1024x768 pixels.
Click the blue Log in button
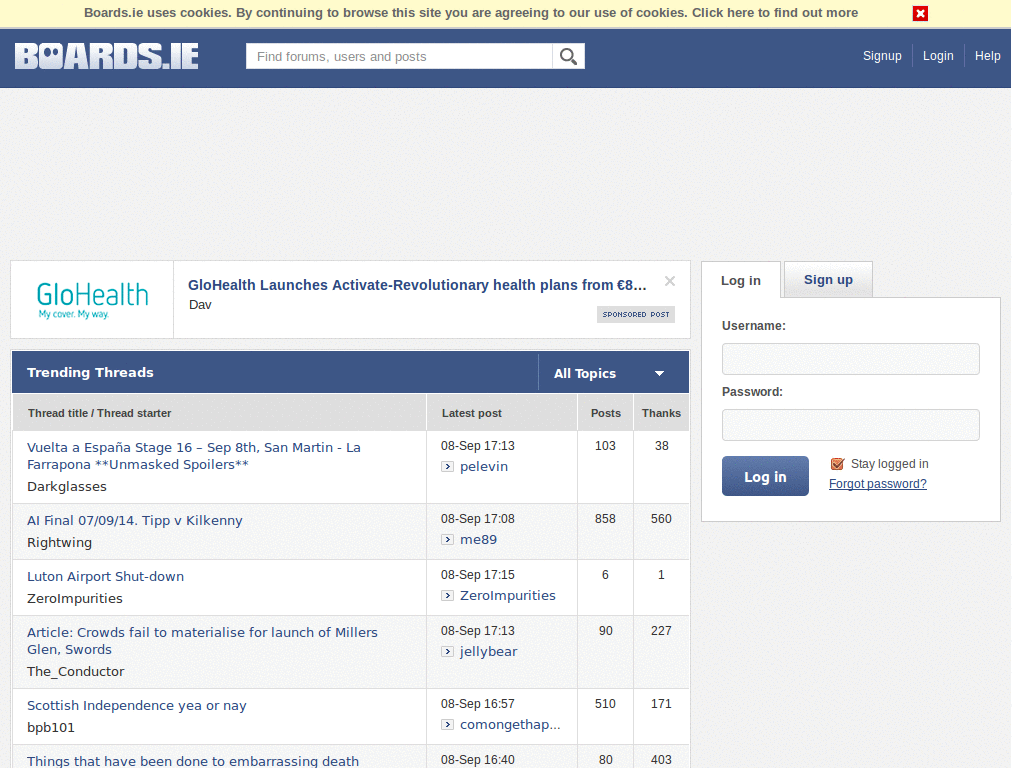point(765,476)
